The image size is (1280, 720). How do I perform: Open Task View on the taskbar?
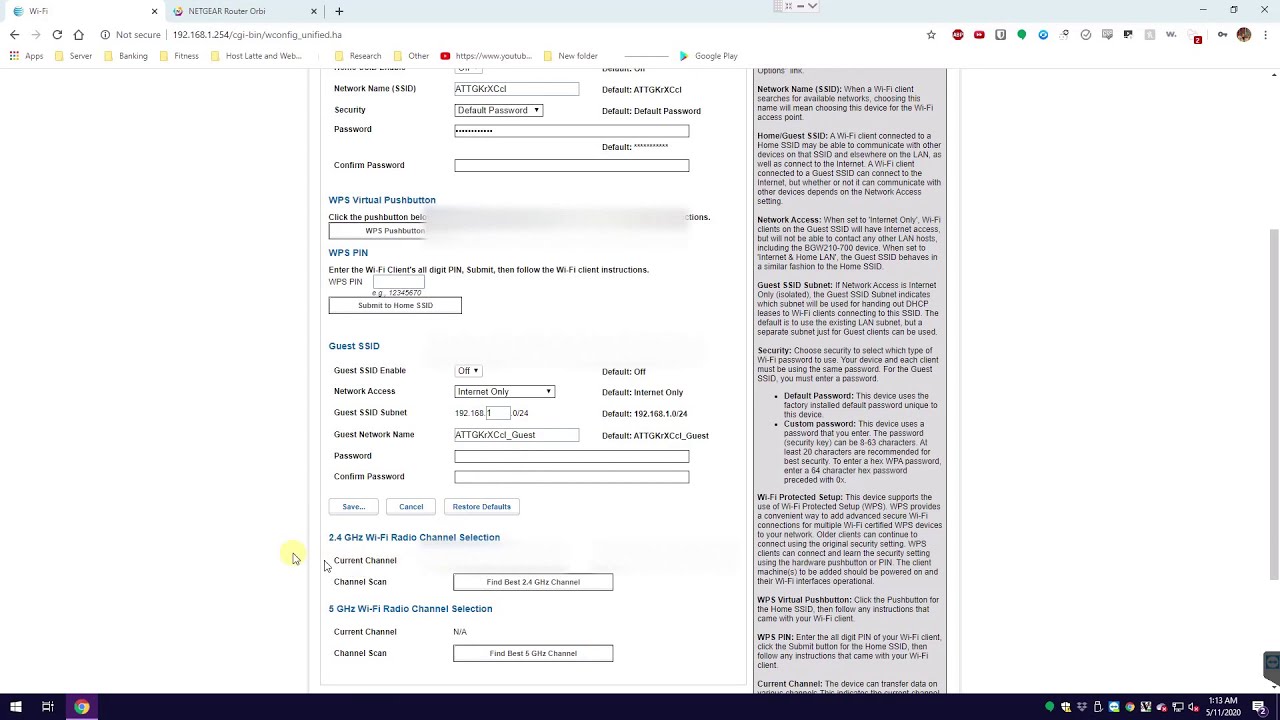[47, 707]
